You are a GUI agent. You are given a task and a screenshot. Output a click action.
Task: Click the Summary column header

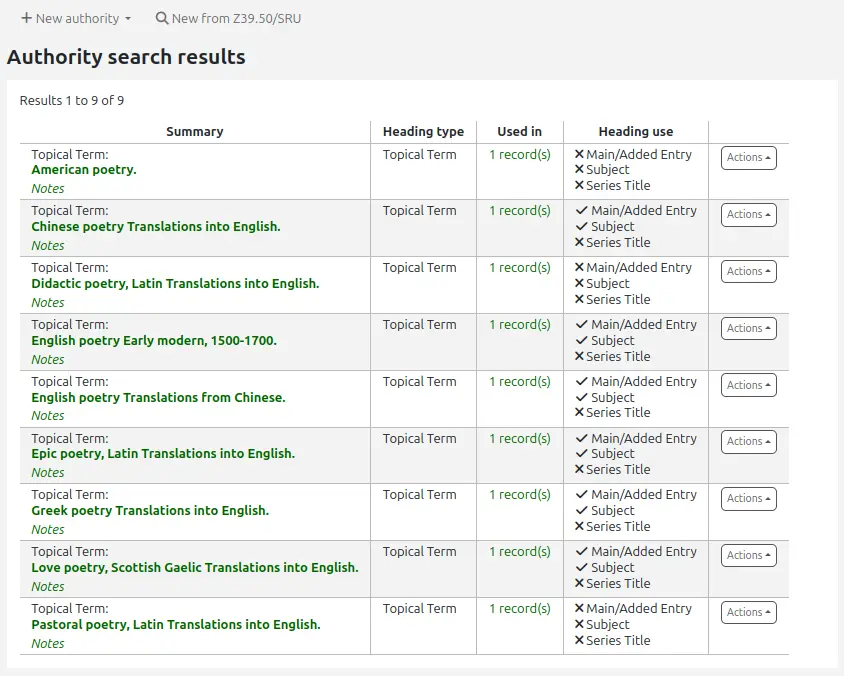point(195,132)
